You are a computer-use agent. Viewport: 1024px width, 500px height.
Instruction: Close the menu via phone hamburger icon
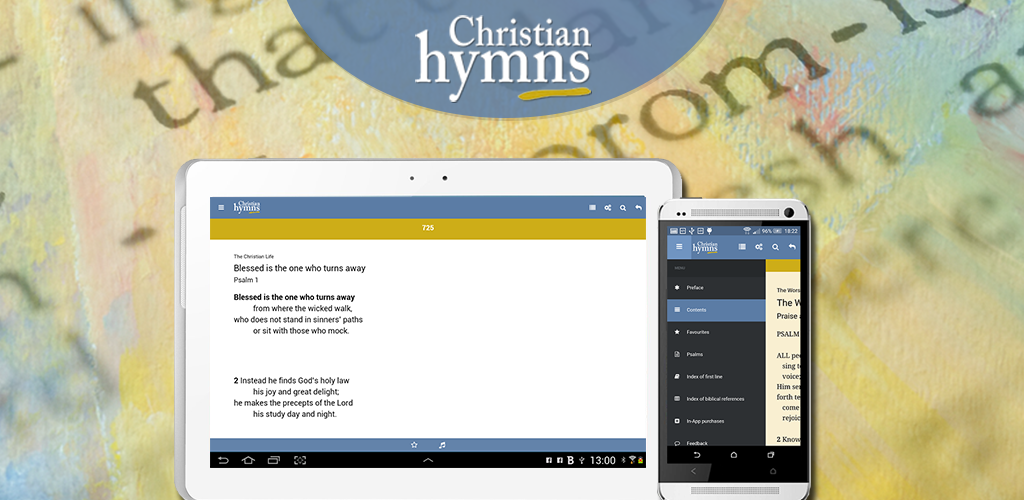pos(679,247)
